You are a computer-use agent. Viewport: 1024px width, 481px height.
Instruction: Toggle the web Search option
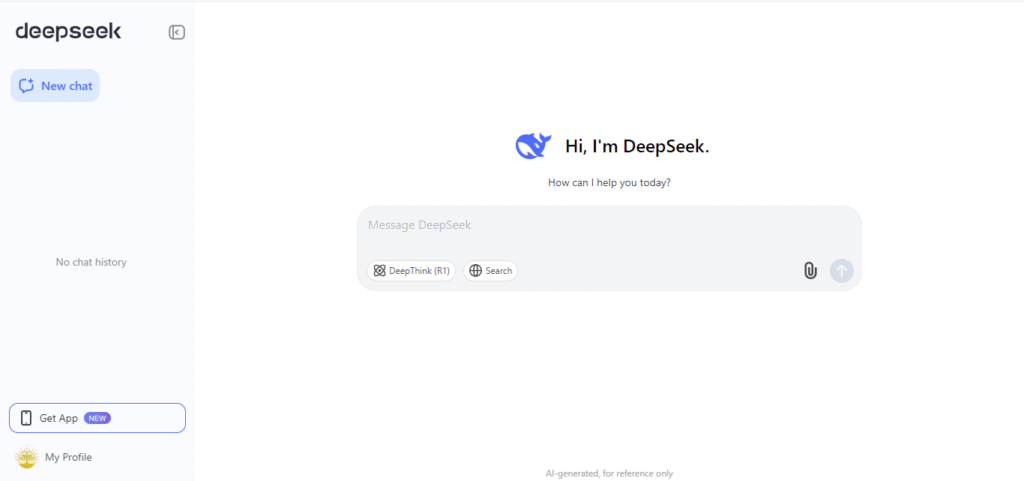490,271
